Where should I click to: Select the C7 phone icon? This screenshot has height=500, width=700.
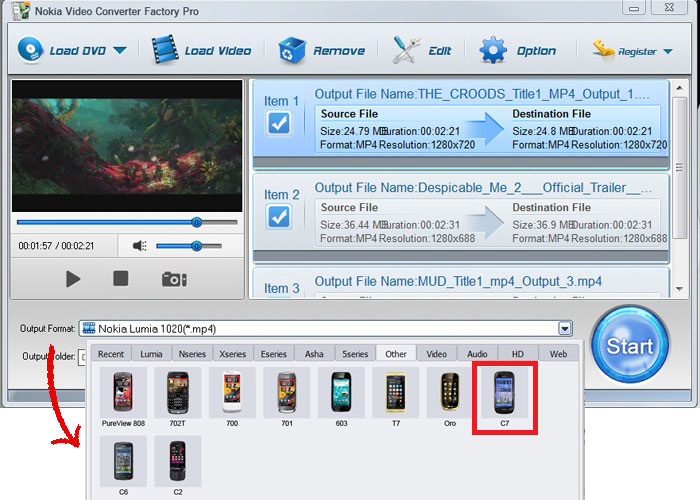pyautogui.click(x=504, y=392)
